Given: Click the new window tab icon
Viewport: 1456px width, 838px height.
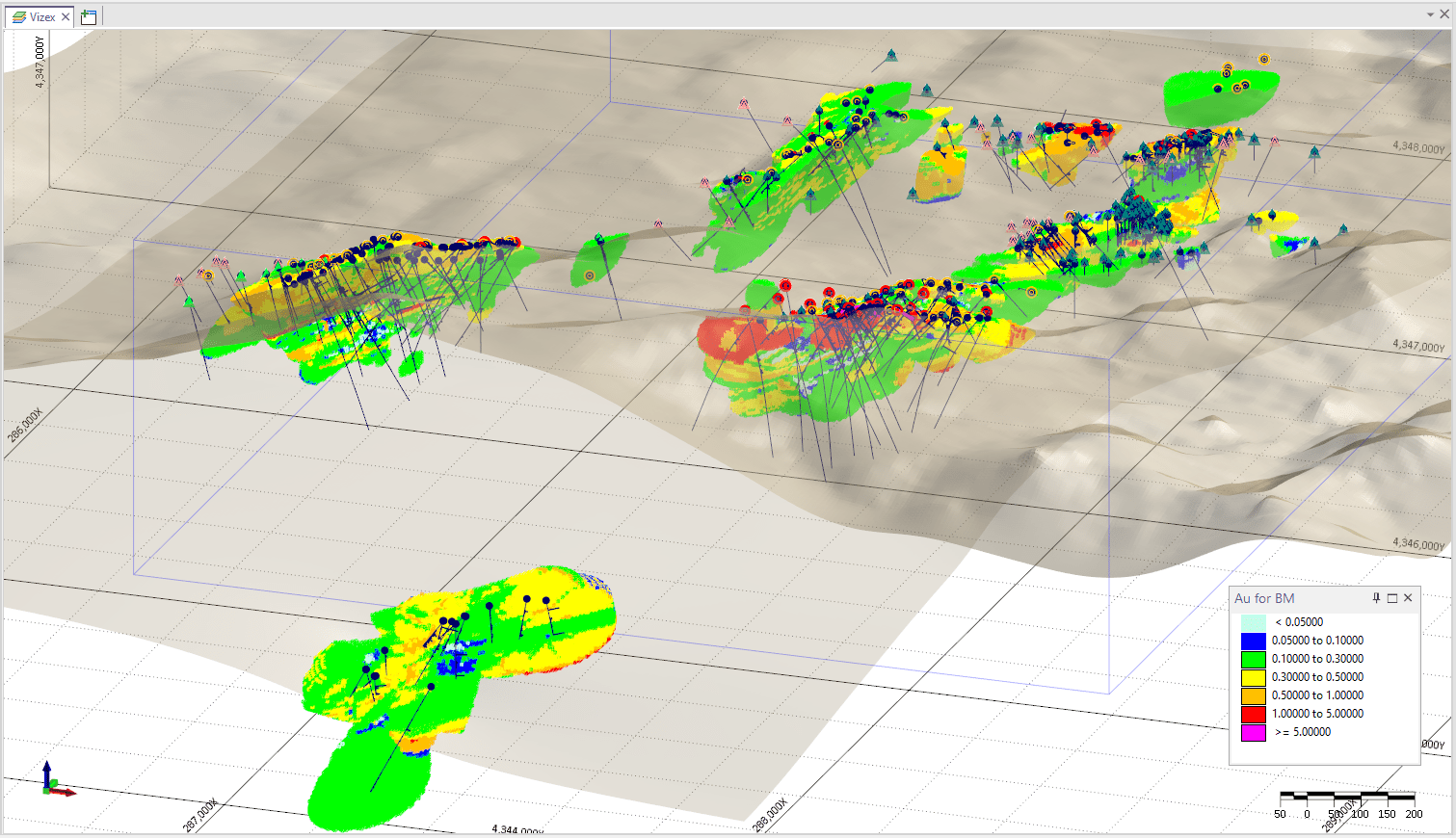Looking at the screenshot, I should pyautogui.click(x=89, y=16).
